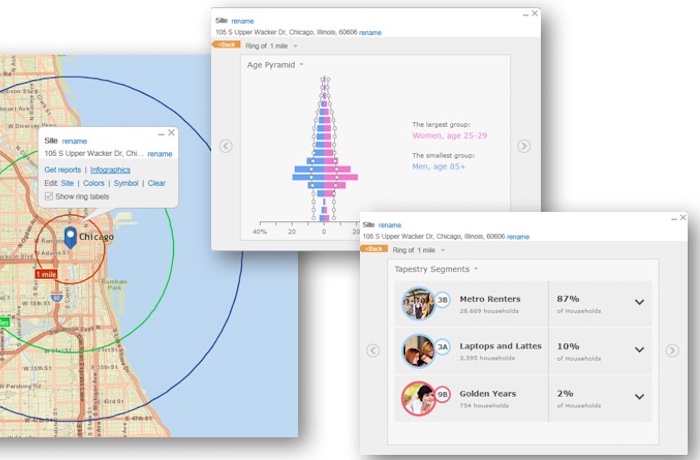Click the Get reports link
700x460 pixels.
[x=62, y=170]
